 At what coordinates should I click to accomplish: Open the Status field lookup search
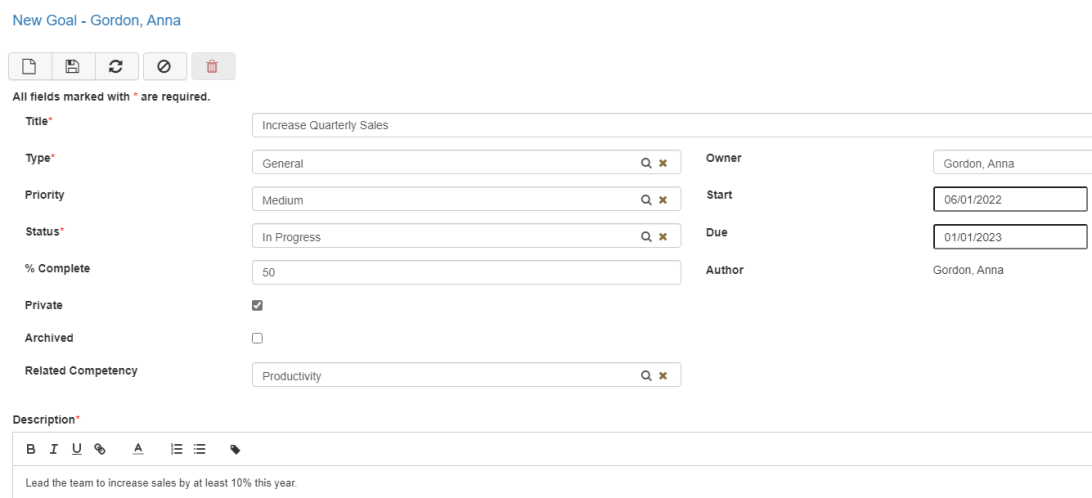646,237
